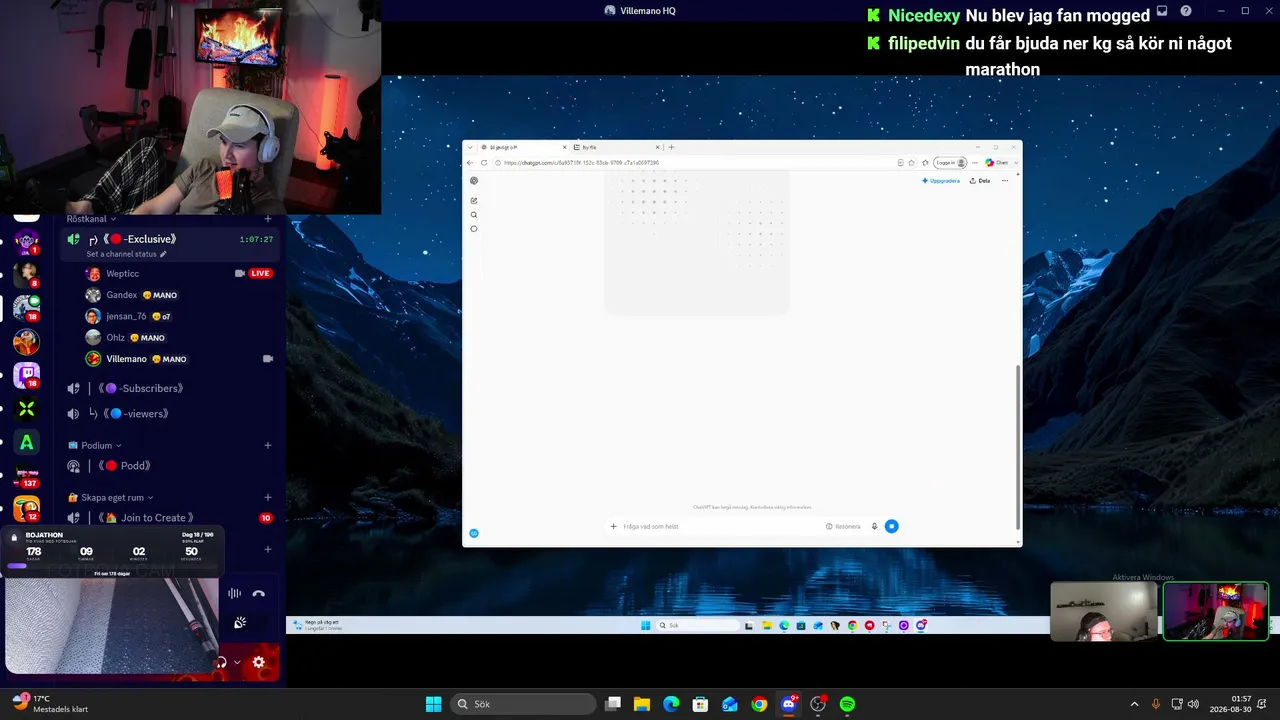Add a channel to Skapa eget rum category
Viewport: 1280px width, 720px height.
(x=268, y=498)
